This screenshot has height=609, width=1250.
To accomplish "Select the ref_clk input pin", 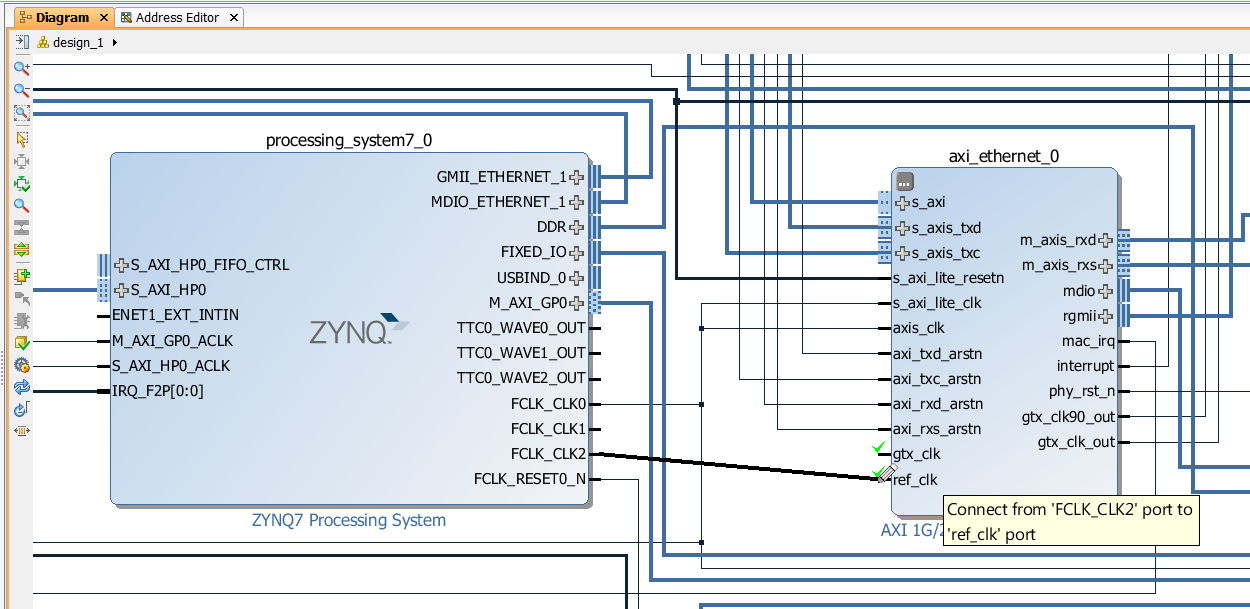I will pos(915,479).
